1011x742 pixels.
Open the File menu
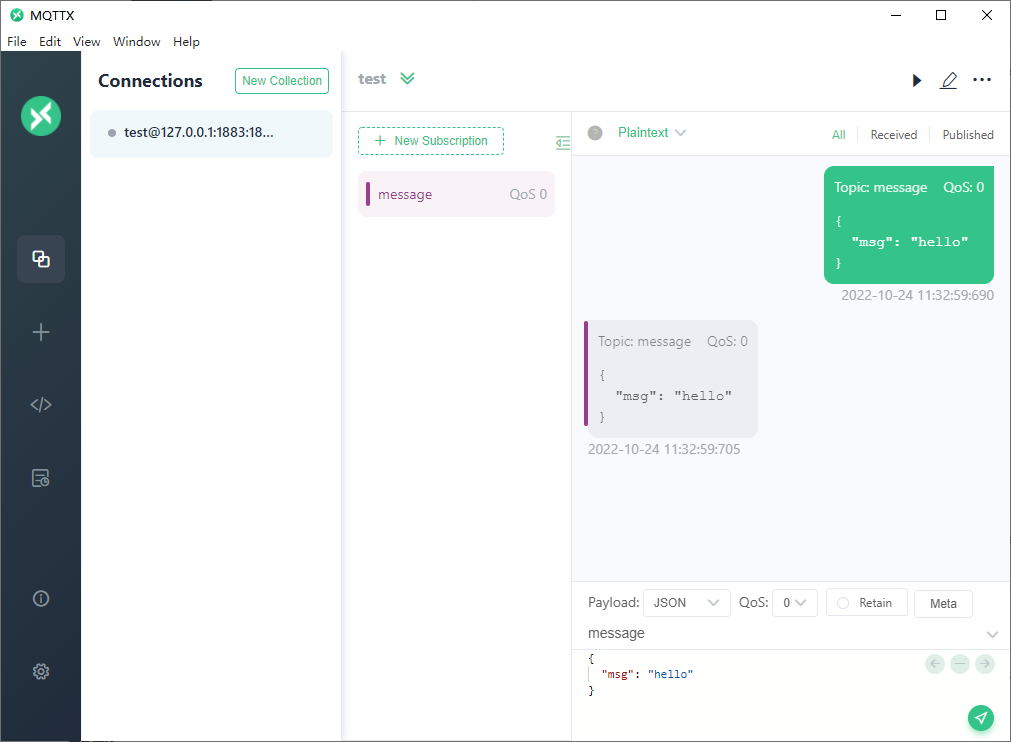click(x=17, y=41)
